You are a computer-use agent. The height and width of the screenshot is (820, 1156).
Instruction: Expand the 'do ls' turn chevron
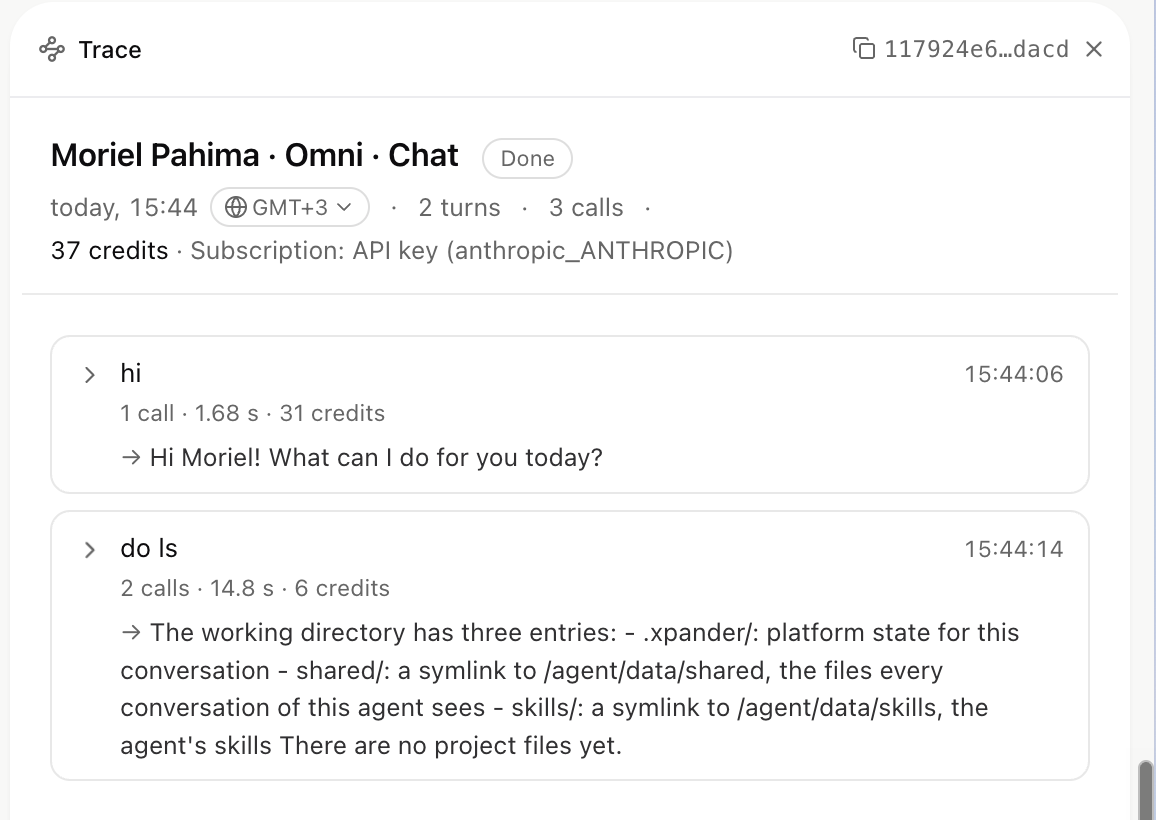[89, 550]
